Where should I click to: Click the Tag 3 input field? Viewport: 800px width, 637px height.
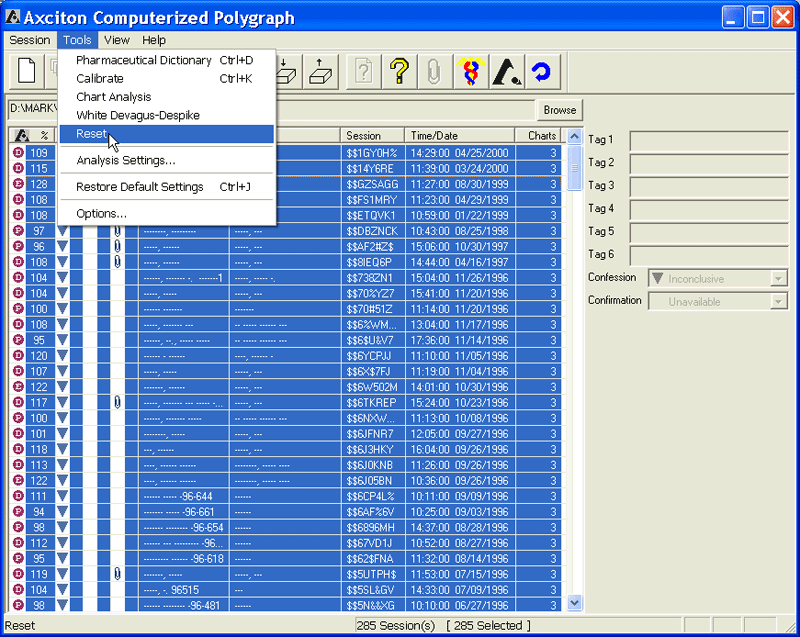pos(709,187)
